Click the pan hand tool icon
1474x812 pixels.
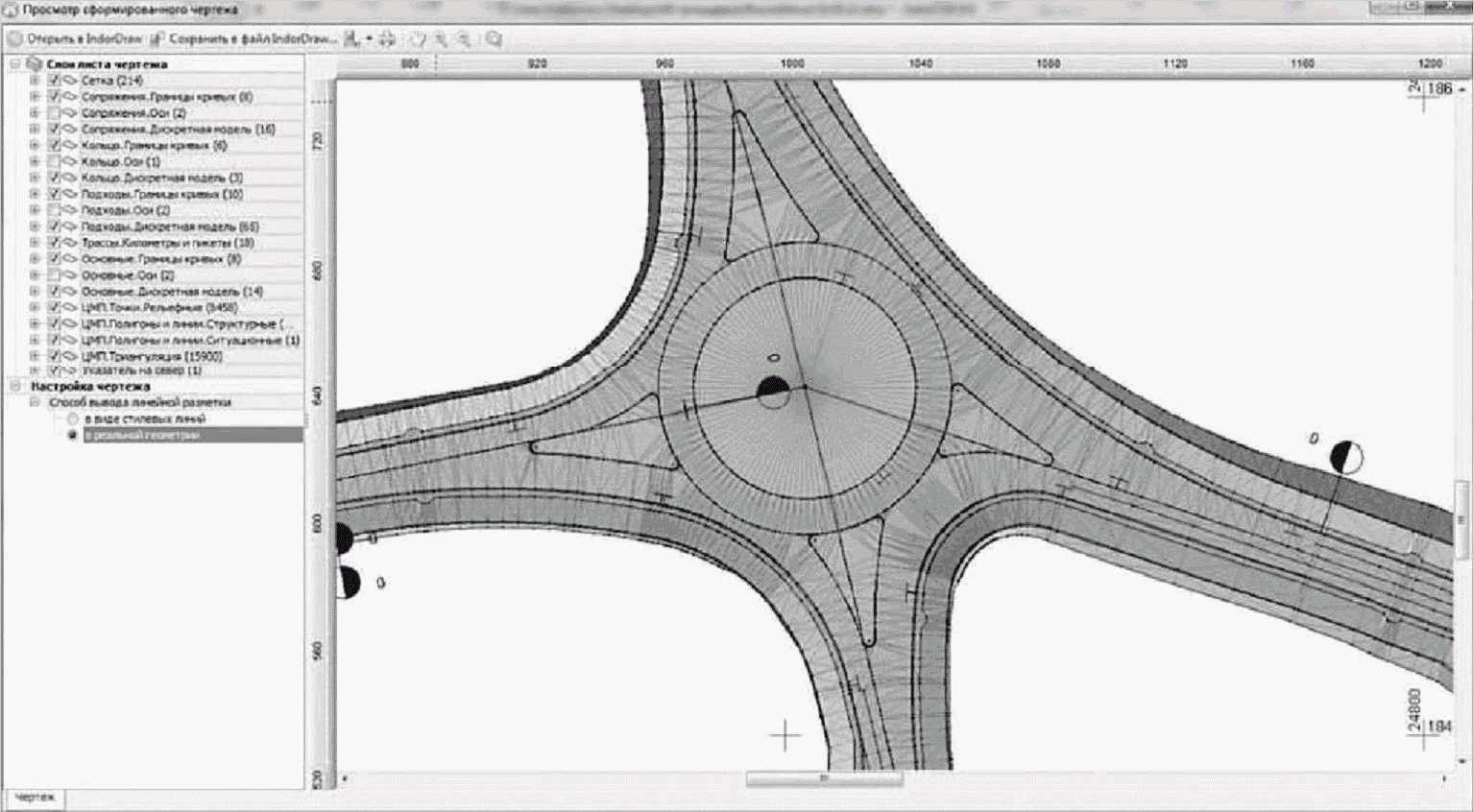(418, 39)
